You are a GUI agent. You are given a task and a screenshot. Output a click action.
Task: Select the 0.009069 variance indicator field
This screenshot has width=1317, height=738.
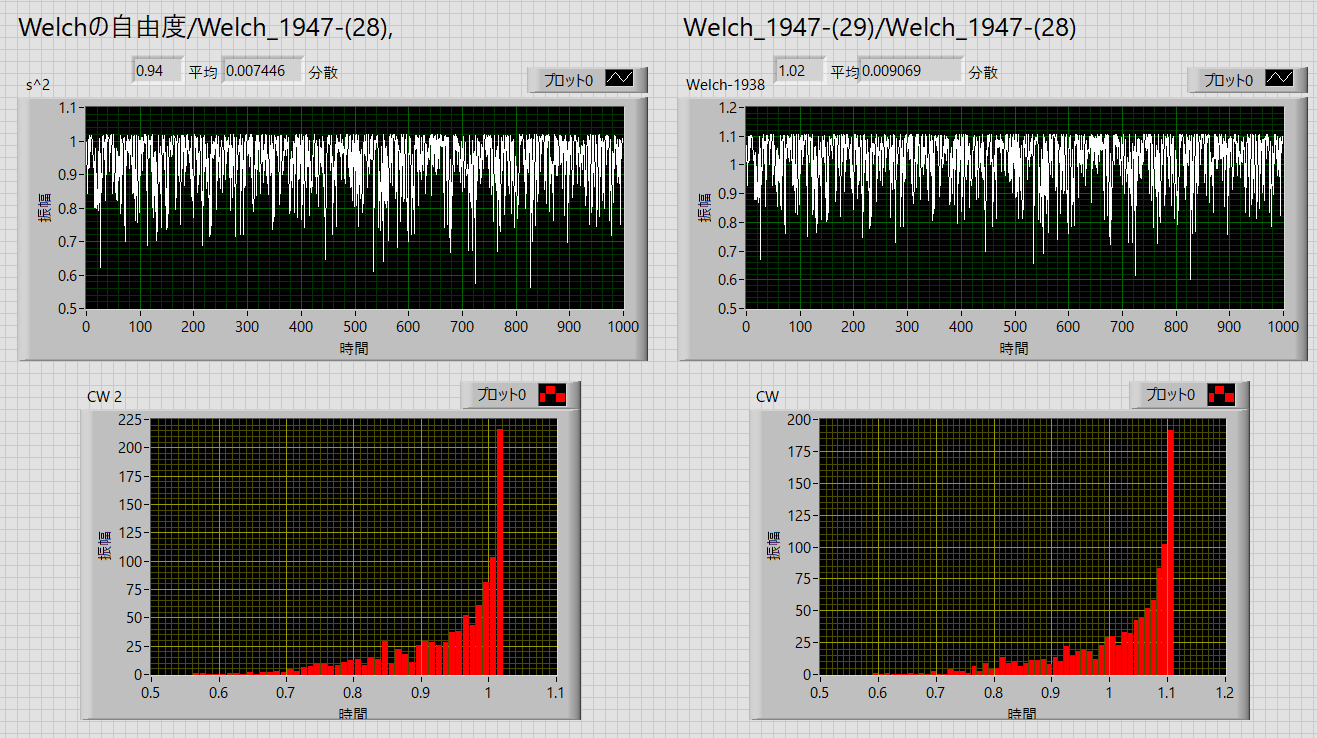coord(909,70)
